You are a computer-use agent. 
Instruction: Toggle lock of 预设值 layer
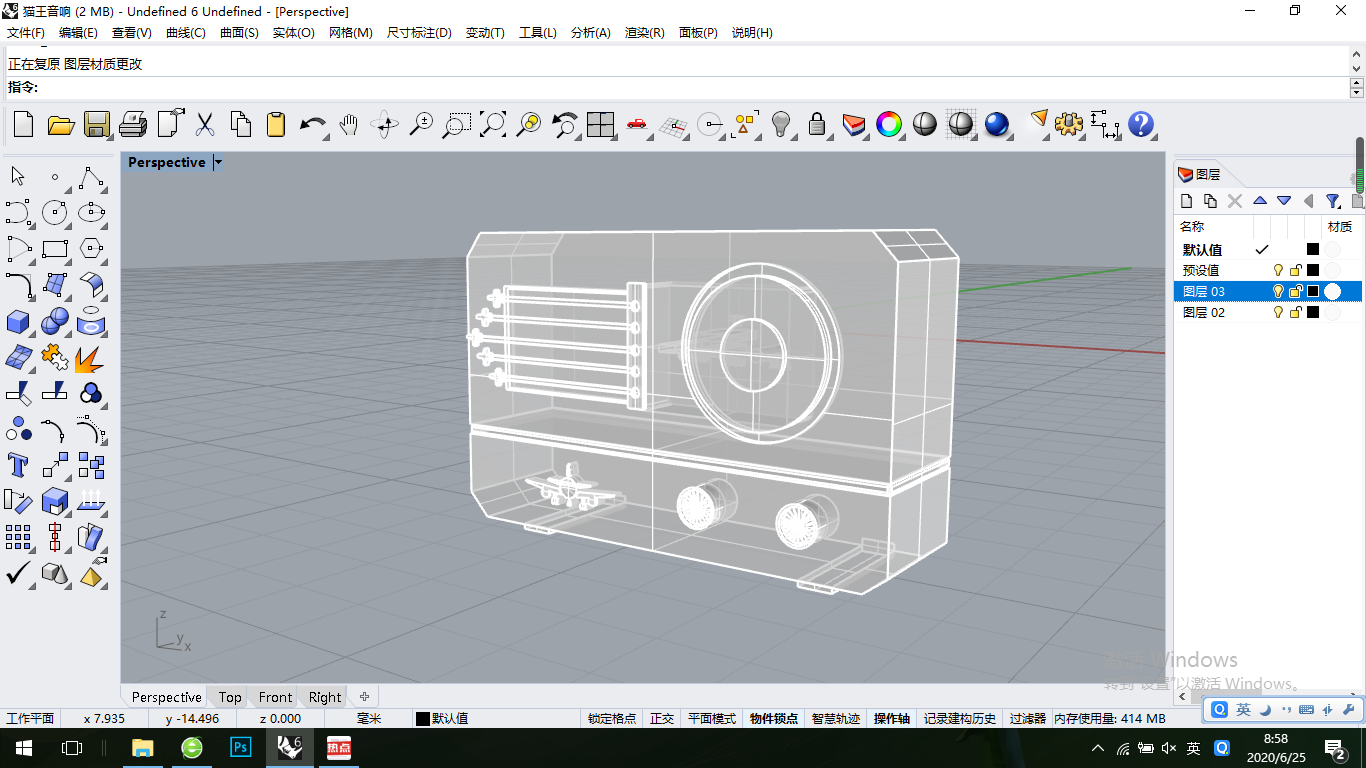(x=1295, y=270)
